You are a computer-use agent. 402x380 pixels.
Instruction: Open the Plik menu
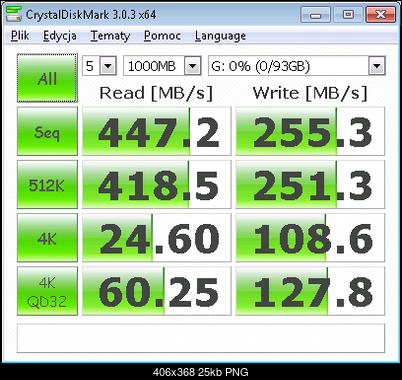20,36
